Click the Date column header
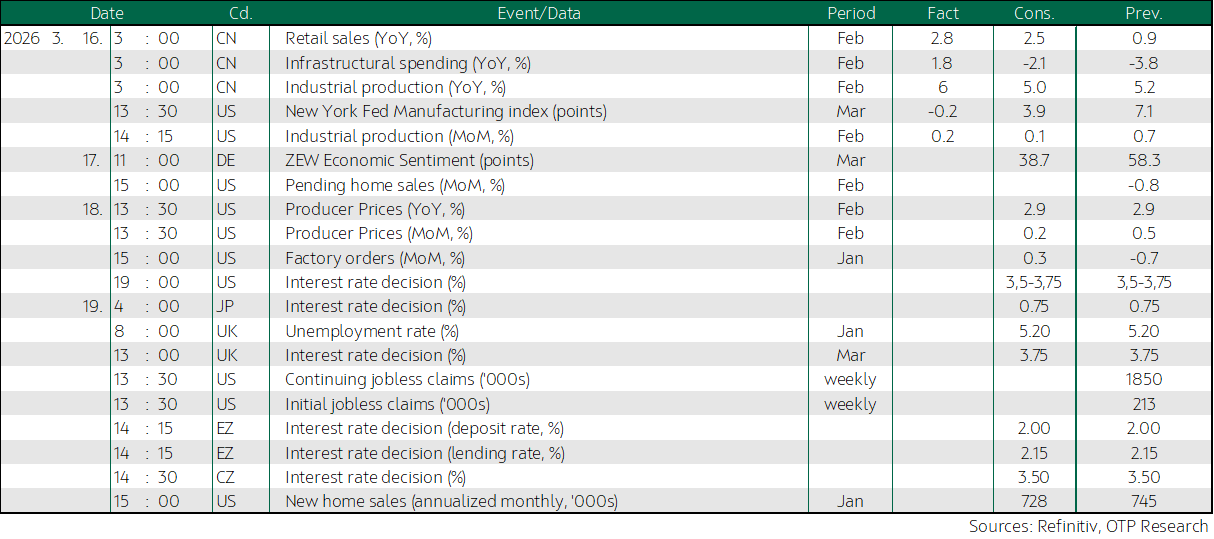The width and height of the screenshot is (1214, 539). 107,14
